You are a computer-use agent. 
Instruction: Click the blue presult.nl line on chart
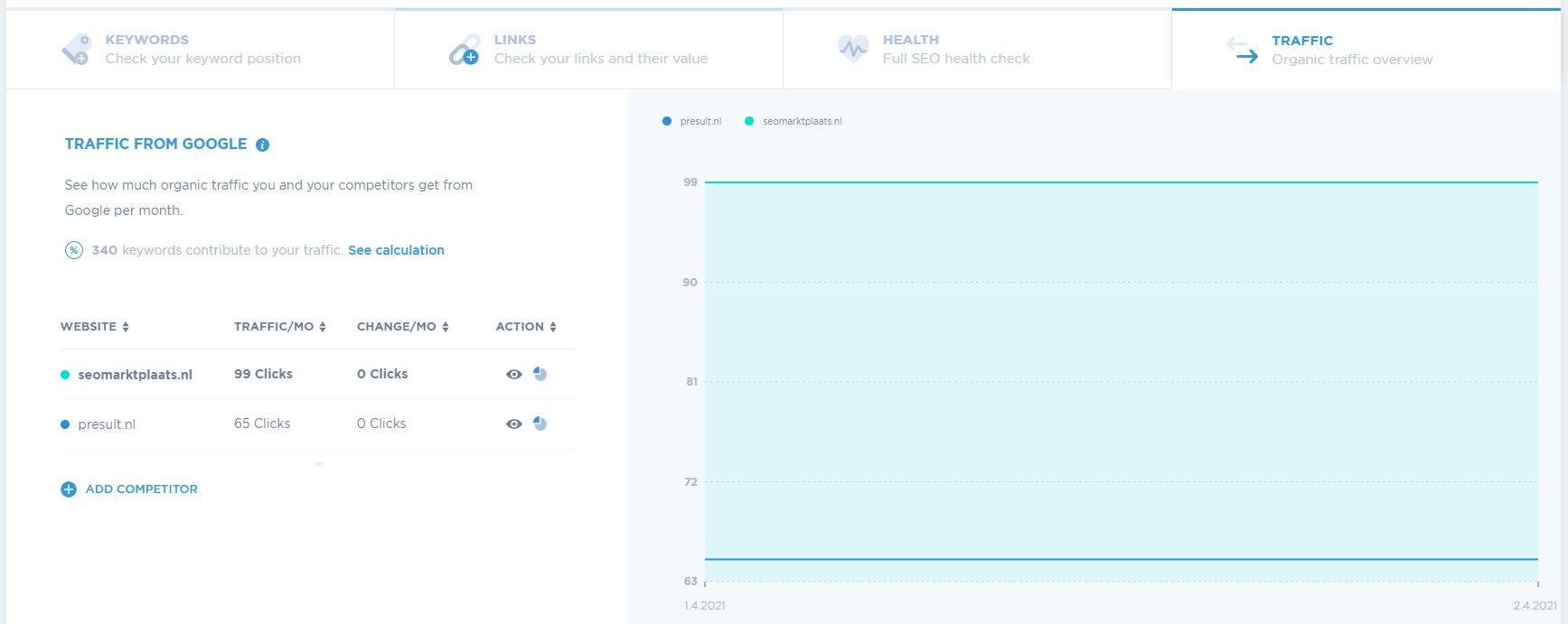pyautogui.click(x=1121, y=559)
